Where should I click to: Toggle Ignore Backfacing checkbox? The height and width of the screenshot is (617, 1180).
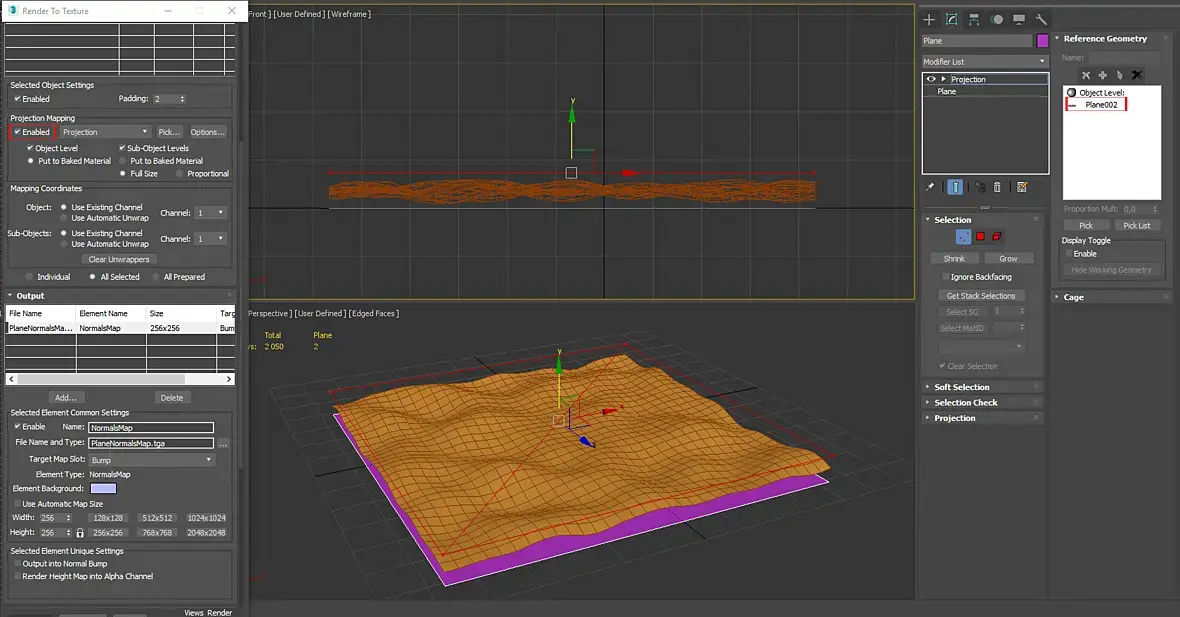click(945, 277)
